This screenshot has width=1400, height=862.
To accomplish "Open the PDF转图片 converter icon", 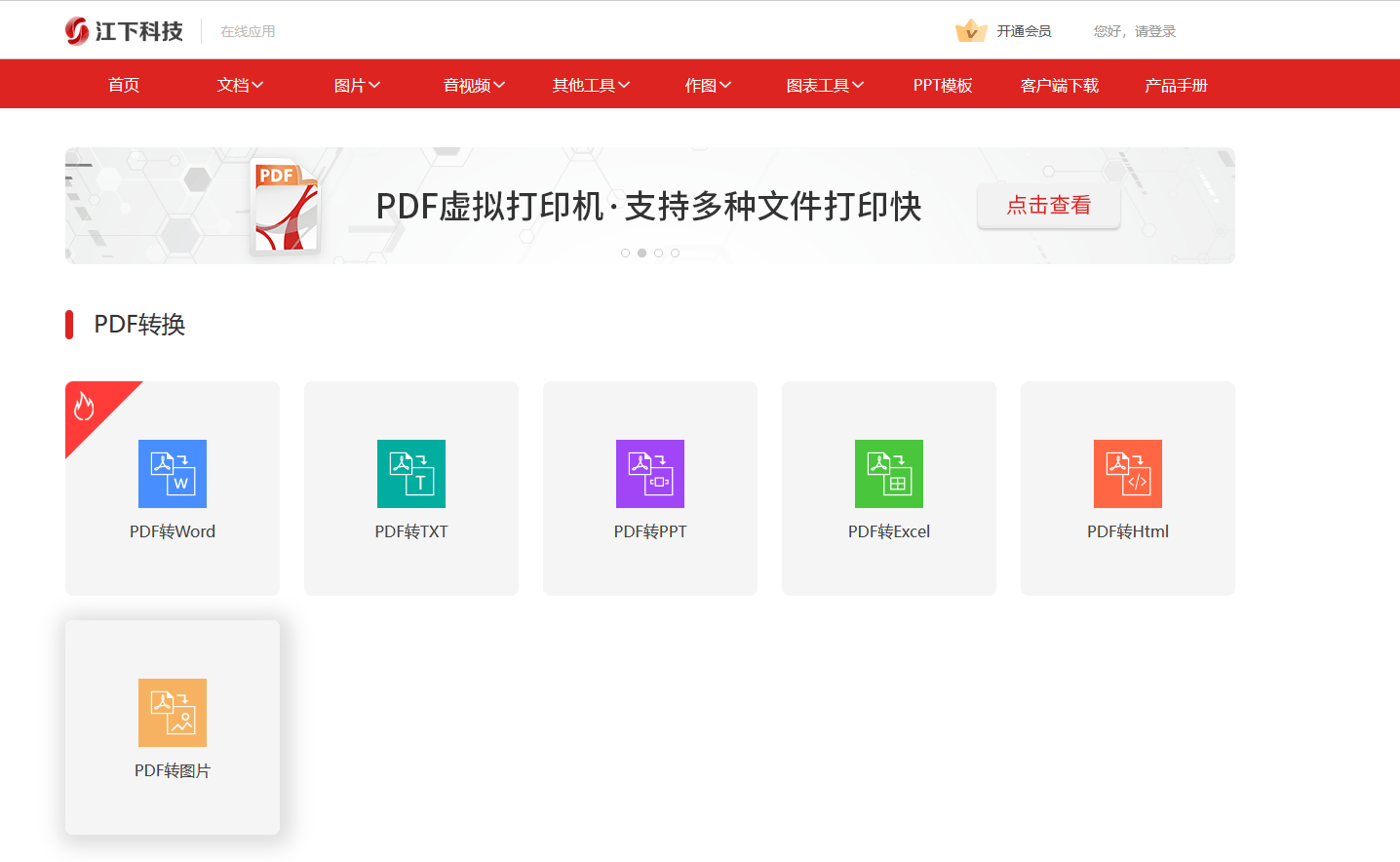I will point(173,713).
